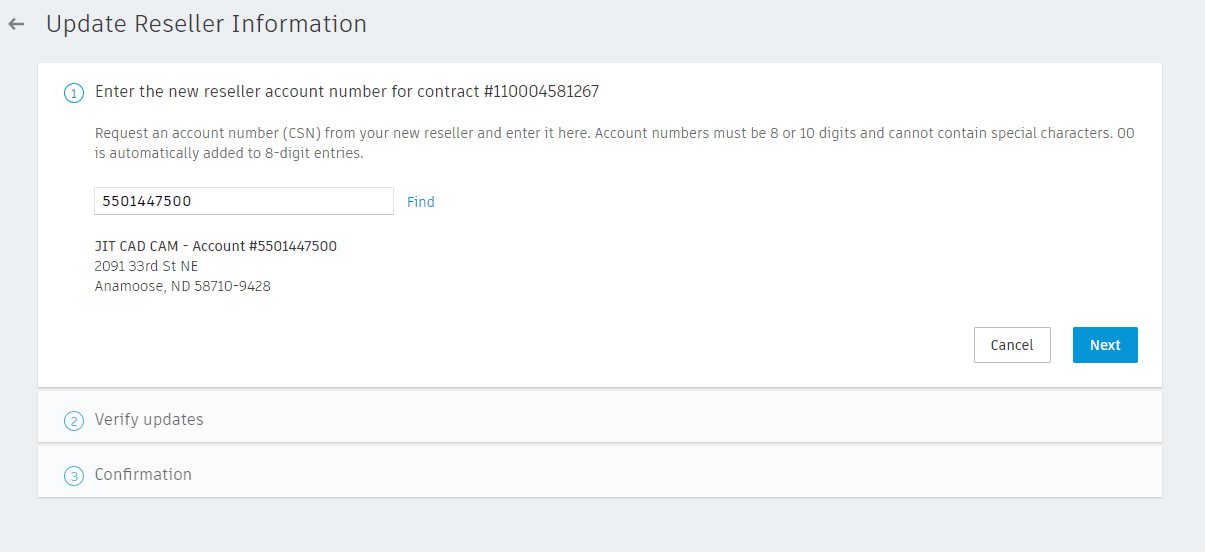Expand the Verify updates section

149,420
